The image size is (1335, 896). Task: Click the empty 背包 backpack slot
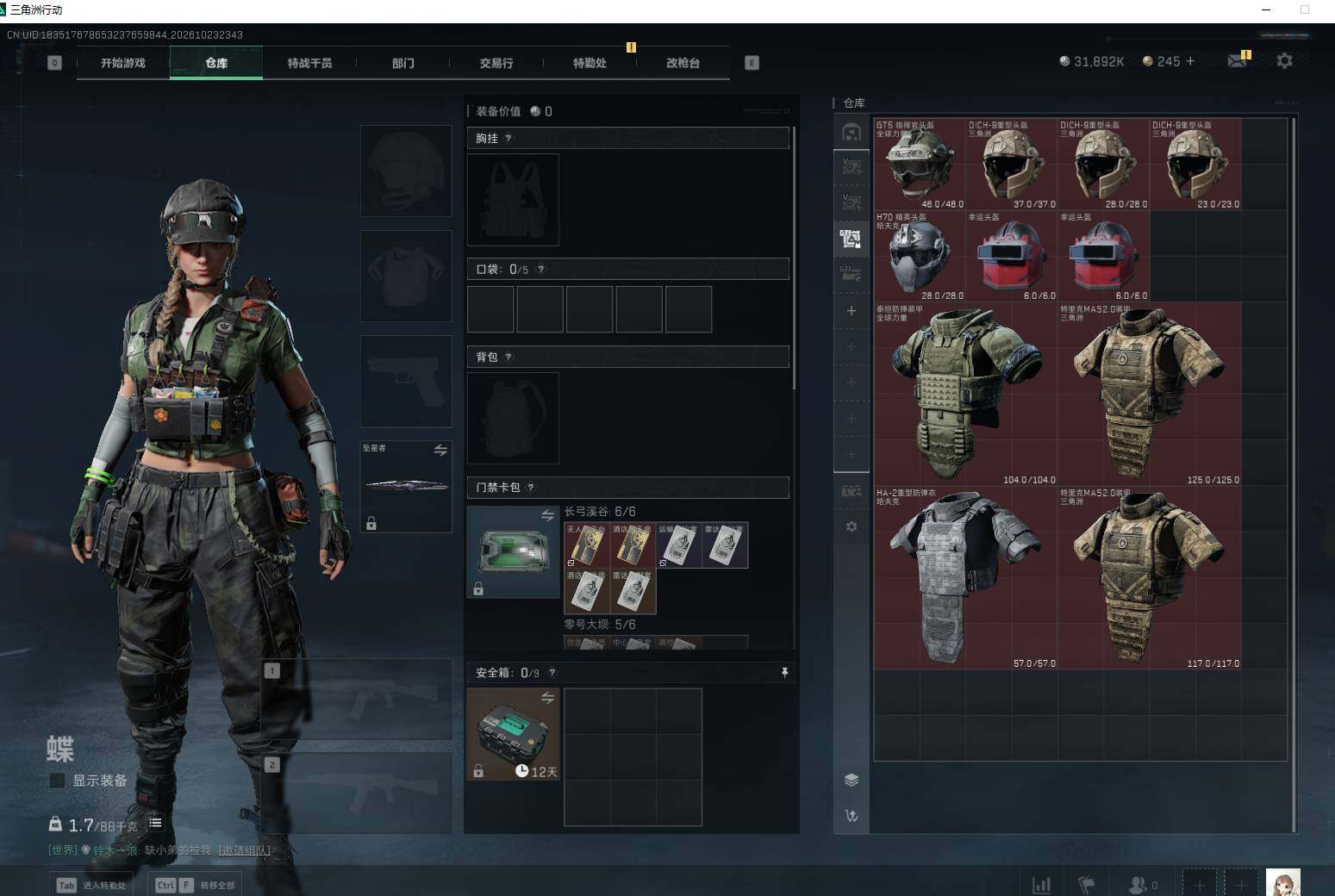[513, 418]
